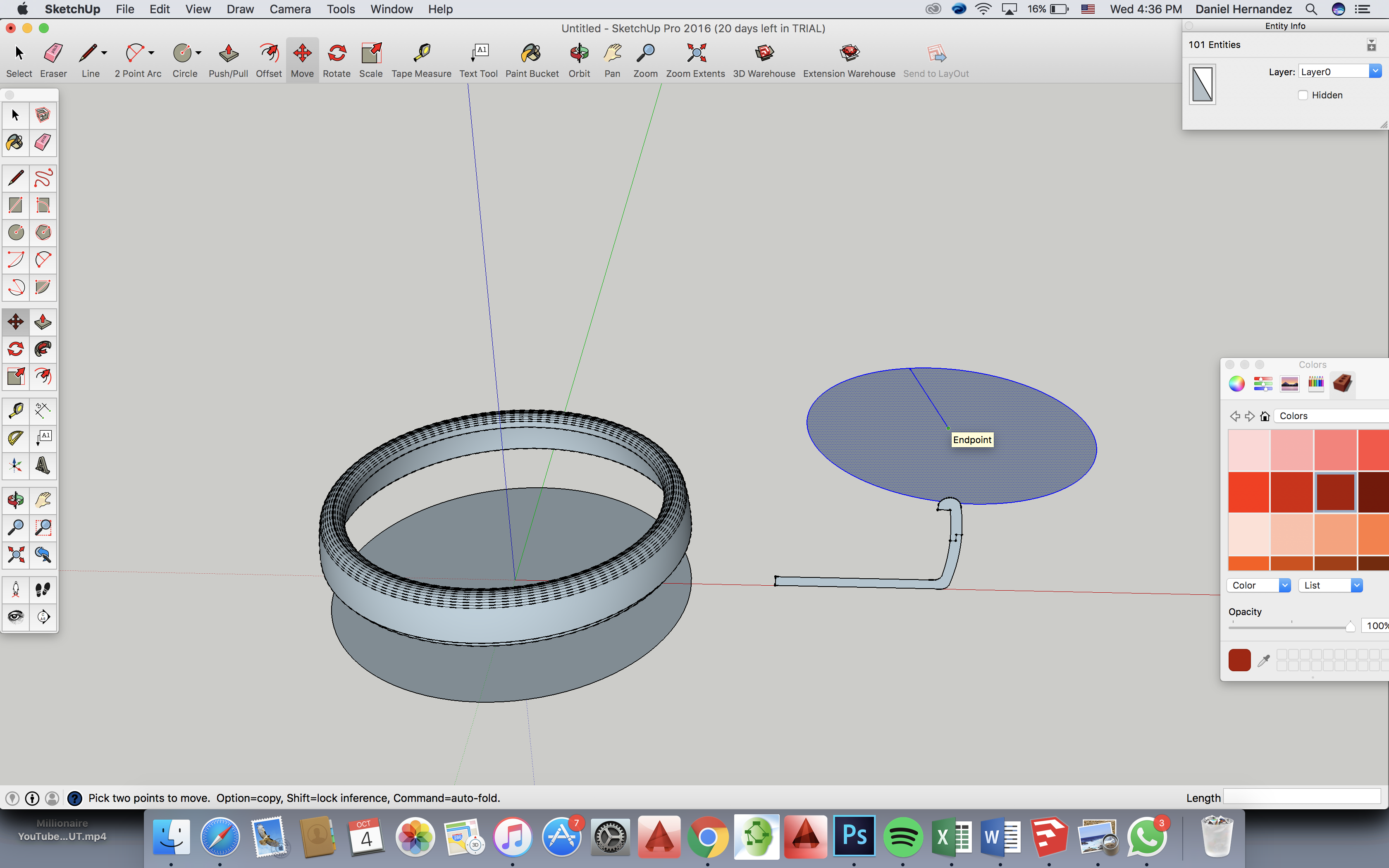
Task: Click the current color well swatch
Action: coord(1239,660)
